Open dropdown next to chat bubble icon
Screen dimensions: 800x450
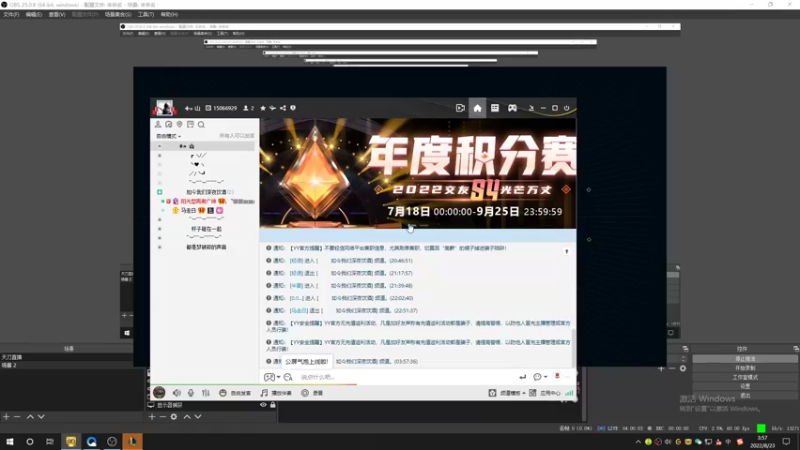546,377
